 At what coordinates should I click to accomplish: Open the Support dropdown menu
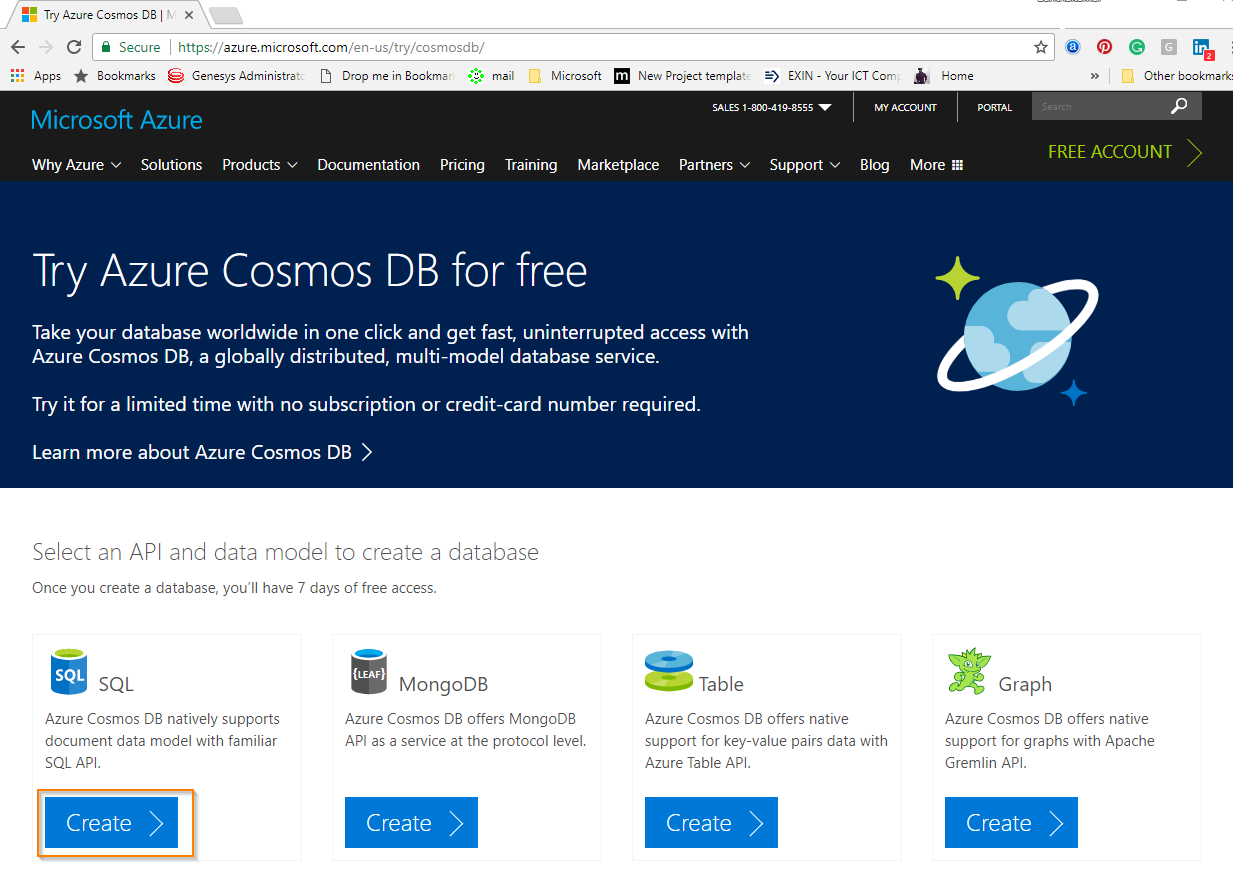805,165
